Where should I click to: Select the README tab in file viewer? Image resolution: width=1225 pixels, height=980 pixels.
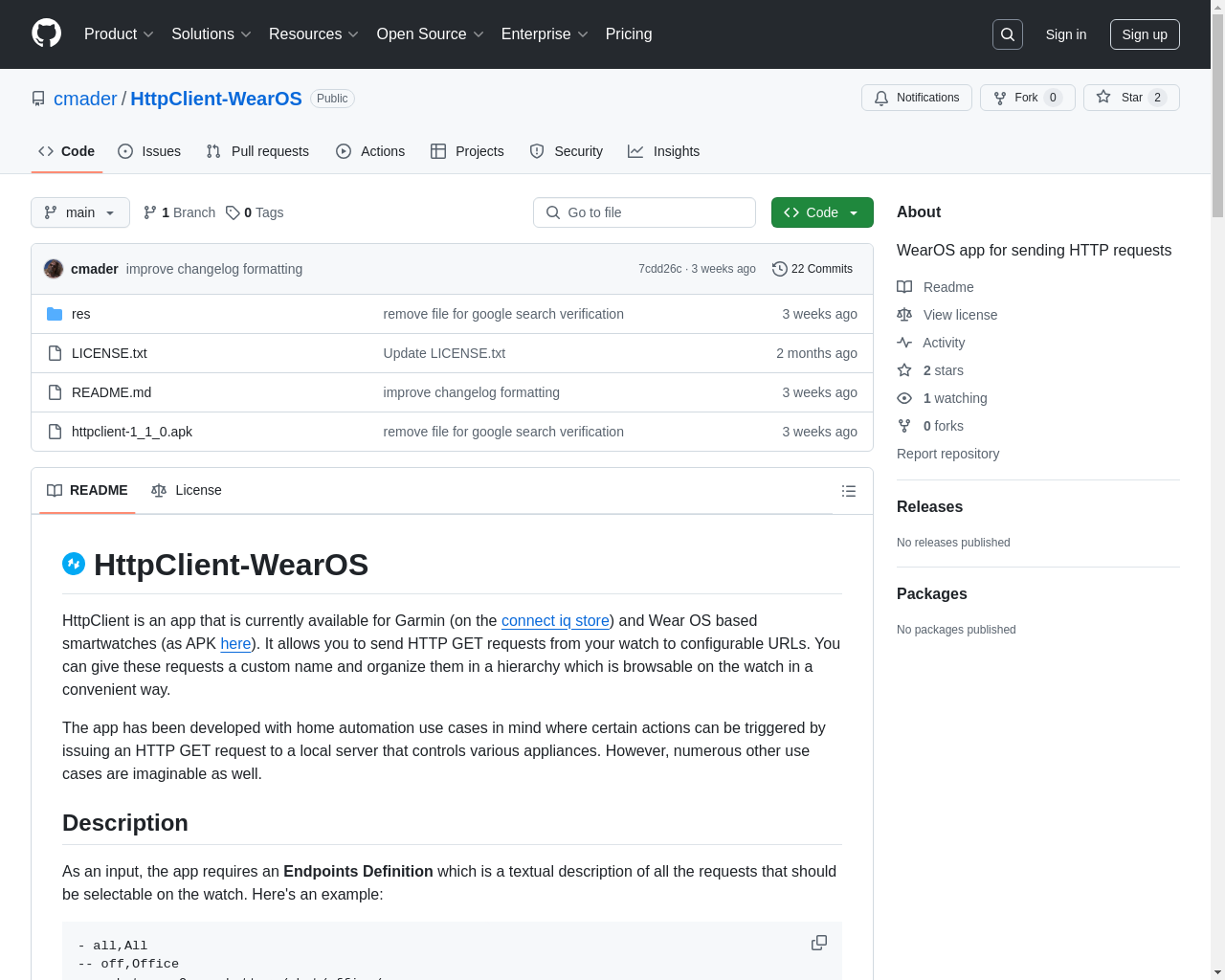(87, 490)
